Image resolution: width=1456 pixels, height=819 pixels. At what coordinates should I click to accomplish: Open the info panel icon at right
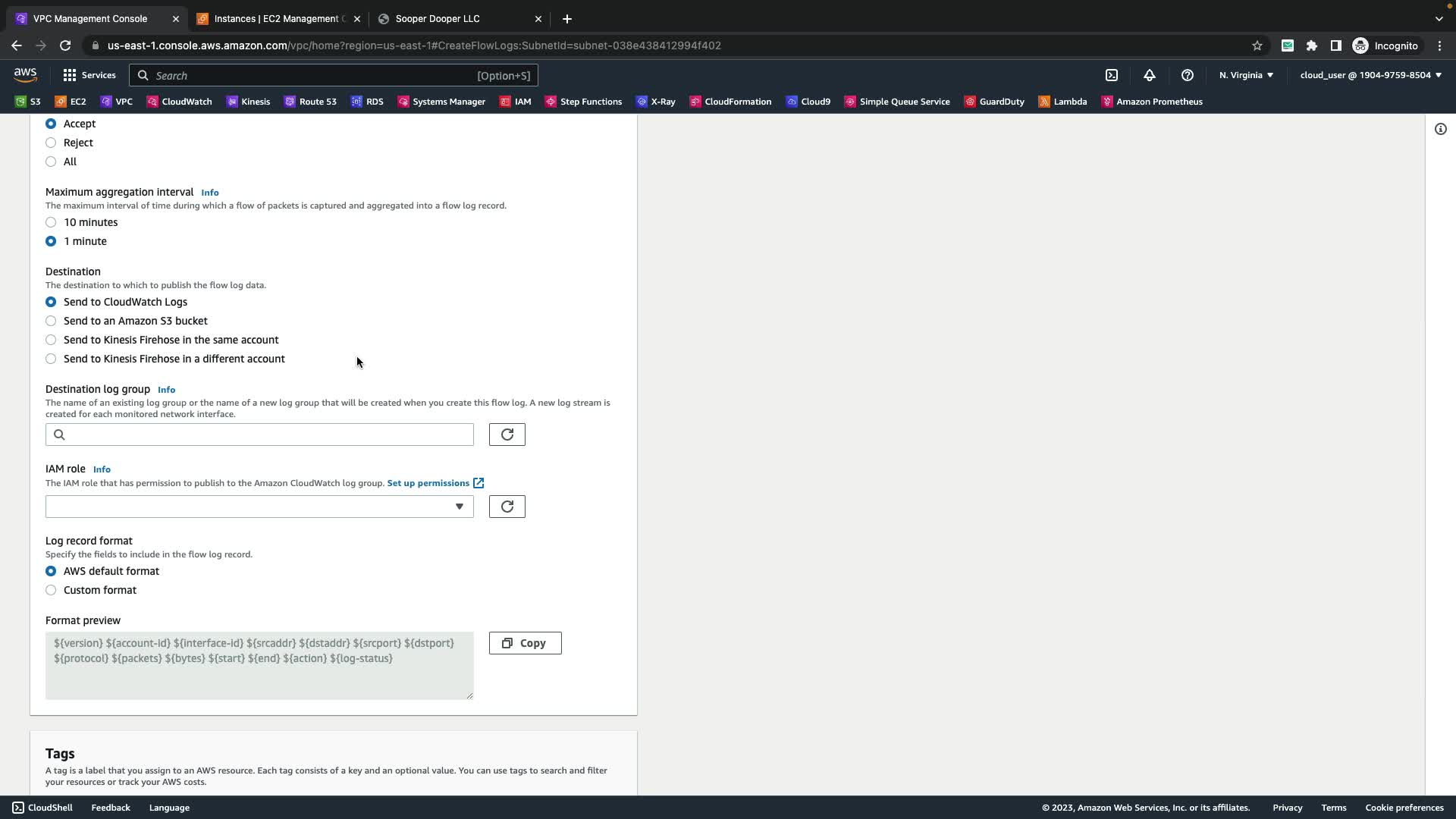coord(1441,129)
